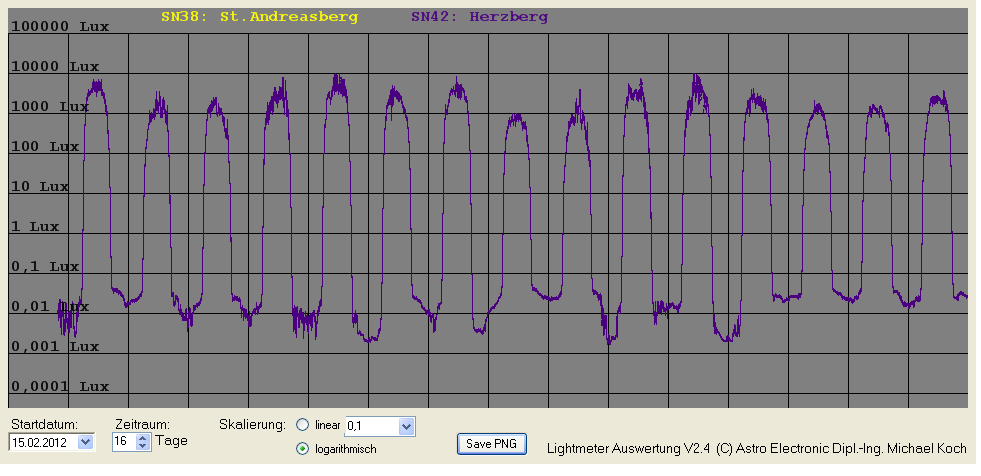Screen dimensions: 981x476
Task: Click the SN42: Herzberg legend label
Action: (x=479, y=17)
